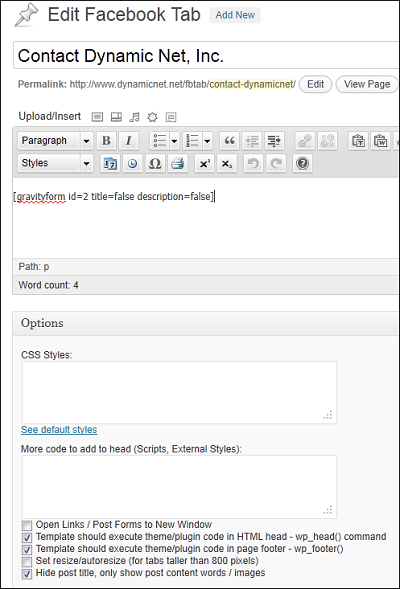Click the permalink Edit button
The height and width of the screenshot is (589, 400).
(x=315, y=84)
